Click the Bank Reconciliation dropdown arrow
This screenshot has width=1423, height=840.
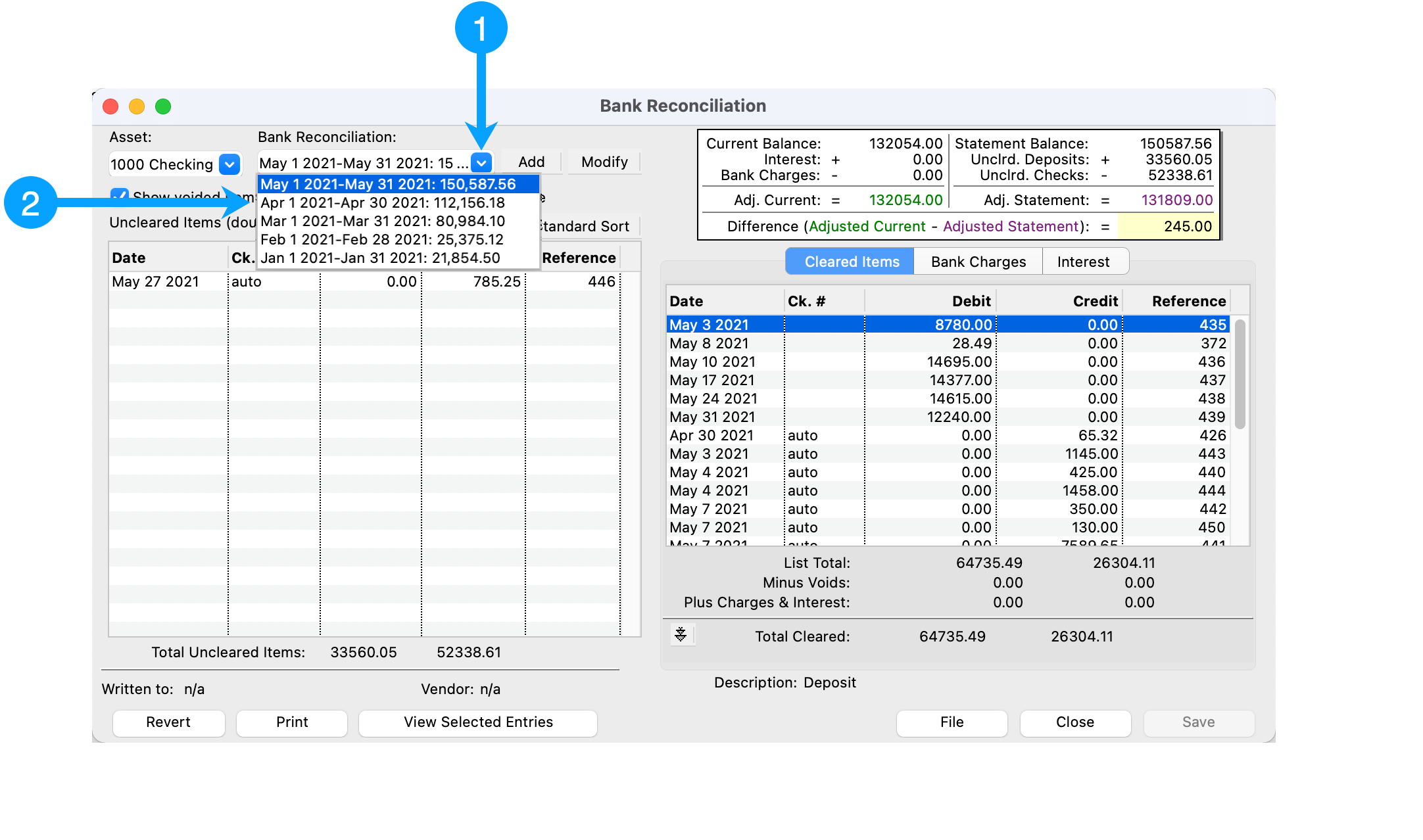pyautogui.click(x=481, y=162)
